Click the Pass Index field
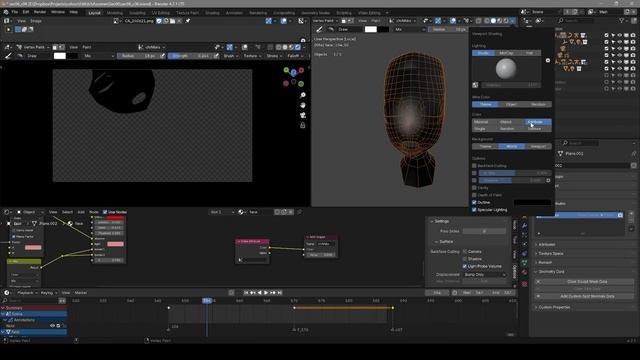The width and height of the screenshot is (640, 360). click(x=484, y=231)
